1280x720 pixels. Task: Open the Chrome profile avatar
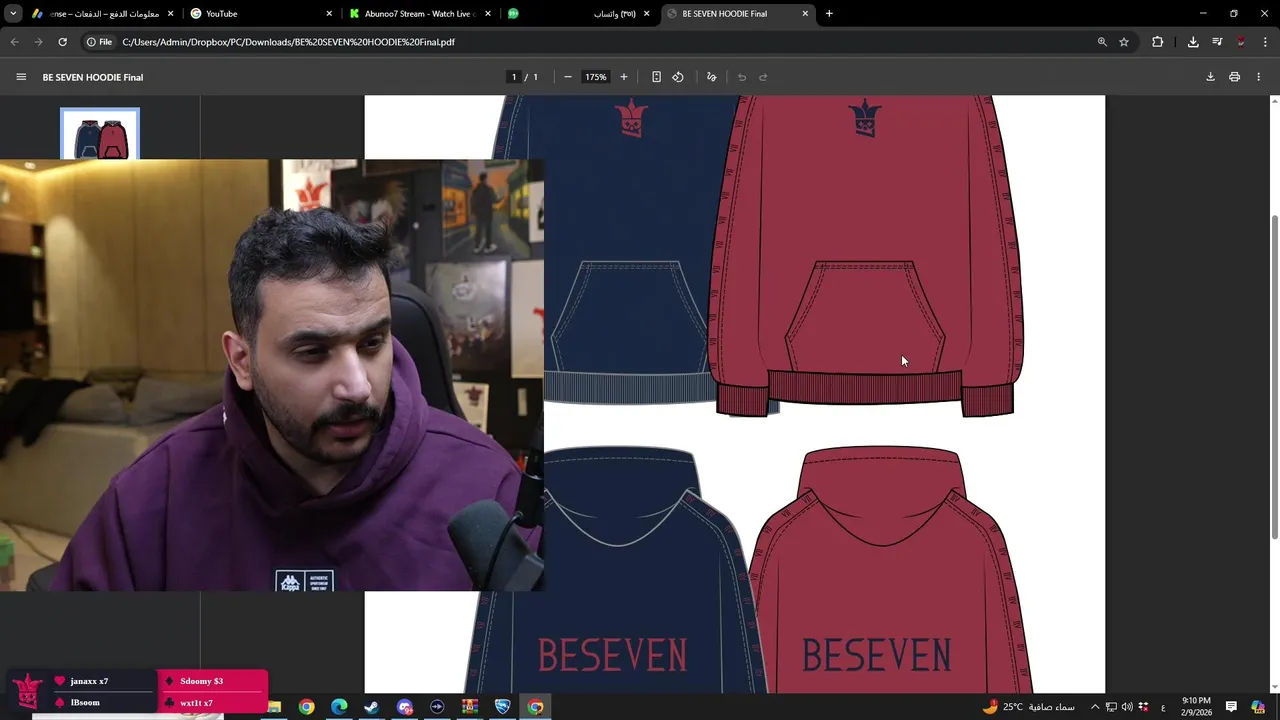1241,42
